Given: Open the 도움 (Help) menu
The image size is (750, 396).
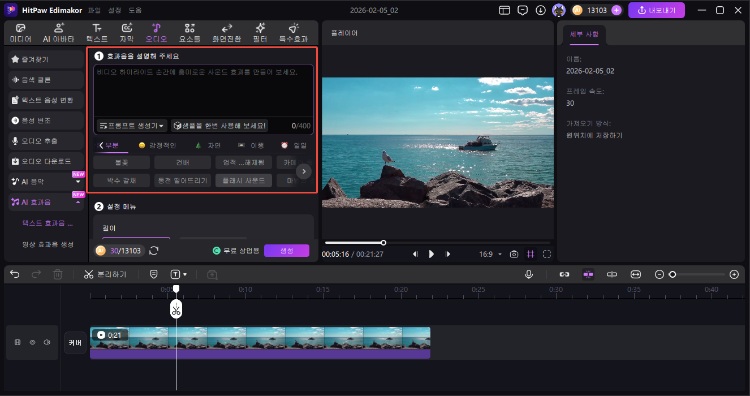Looking at the screenshot, I should click(135, 10).
